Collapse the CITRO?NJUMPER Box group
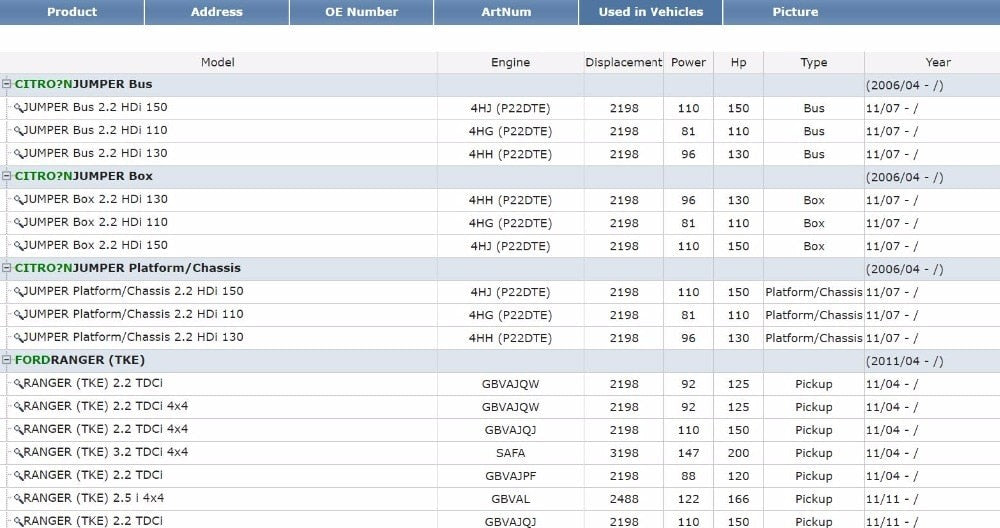This screenshot has width=1000, height=528. click(6, 176)
